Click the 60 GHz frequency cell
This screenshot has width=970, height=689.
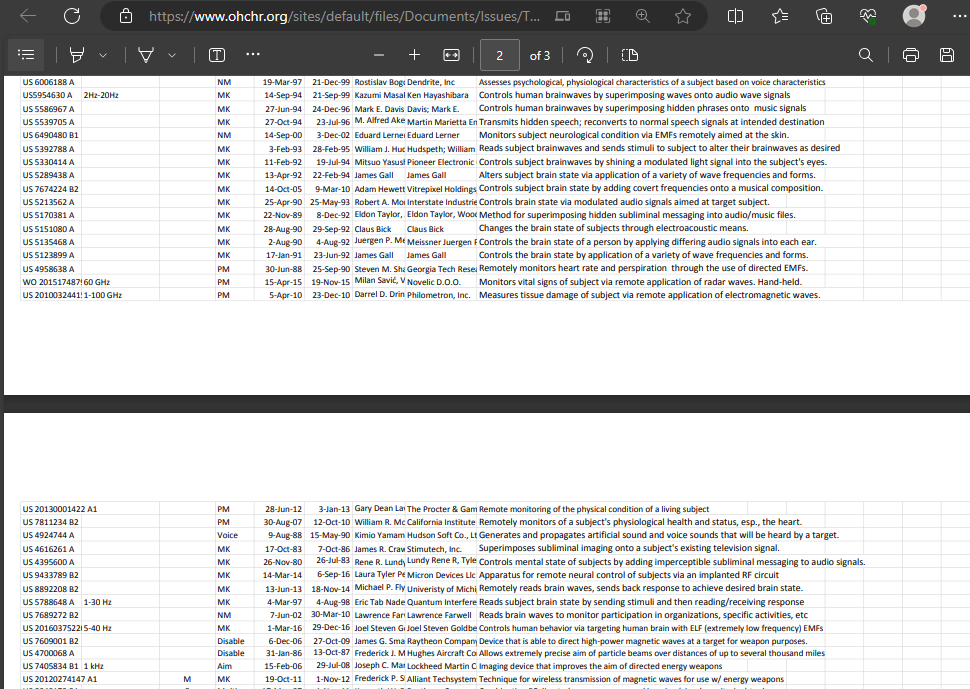pyautogui.click(x=97, y=282)
